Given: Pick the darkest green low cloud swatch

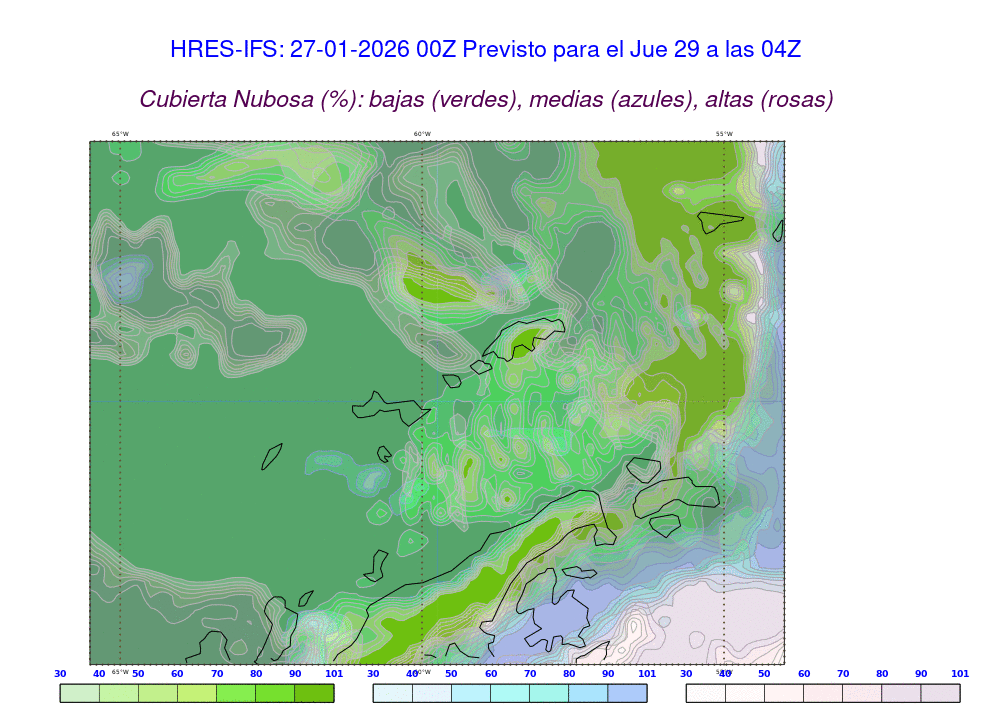Looking at the screenshot, I should coord(314,693).
